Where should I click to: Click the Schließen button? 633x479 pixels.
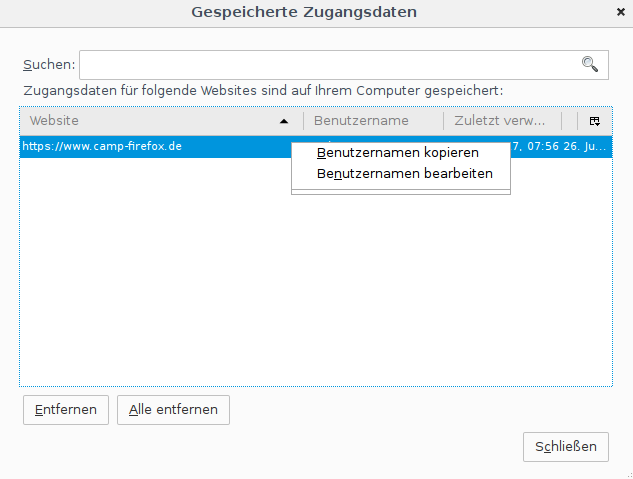[x=565, y=446]
